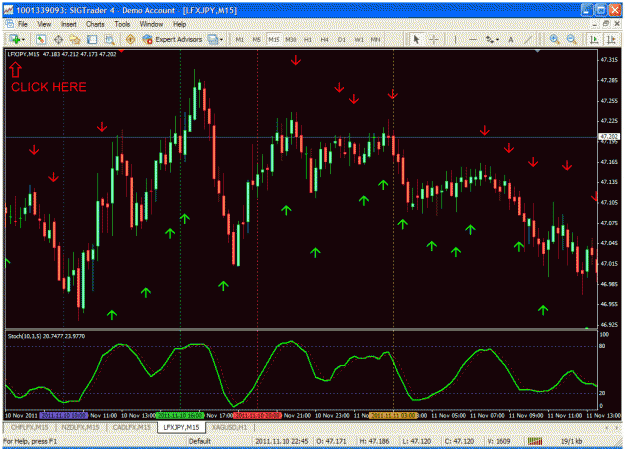This screenshot has height=449, width=625.
Task: Toggle chart auto scroll icon
Action: point(594,39)
